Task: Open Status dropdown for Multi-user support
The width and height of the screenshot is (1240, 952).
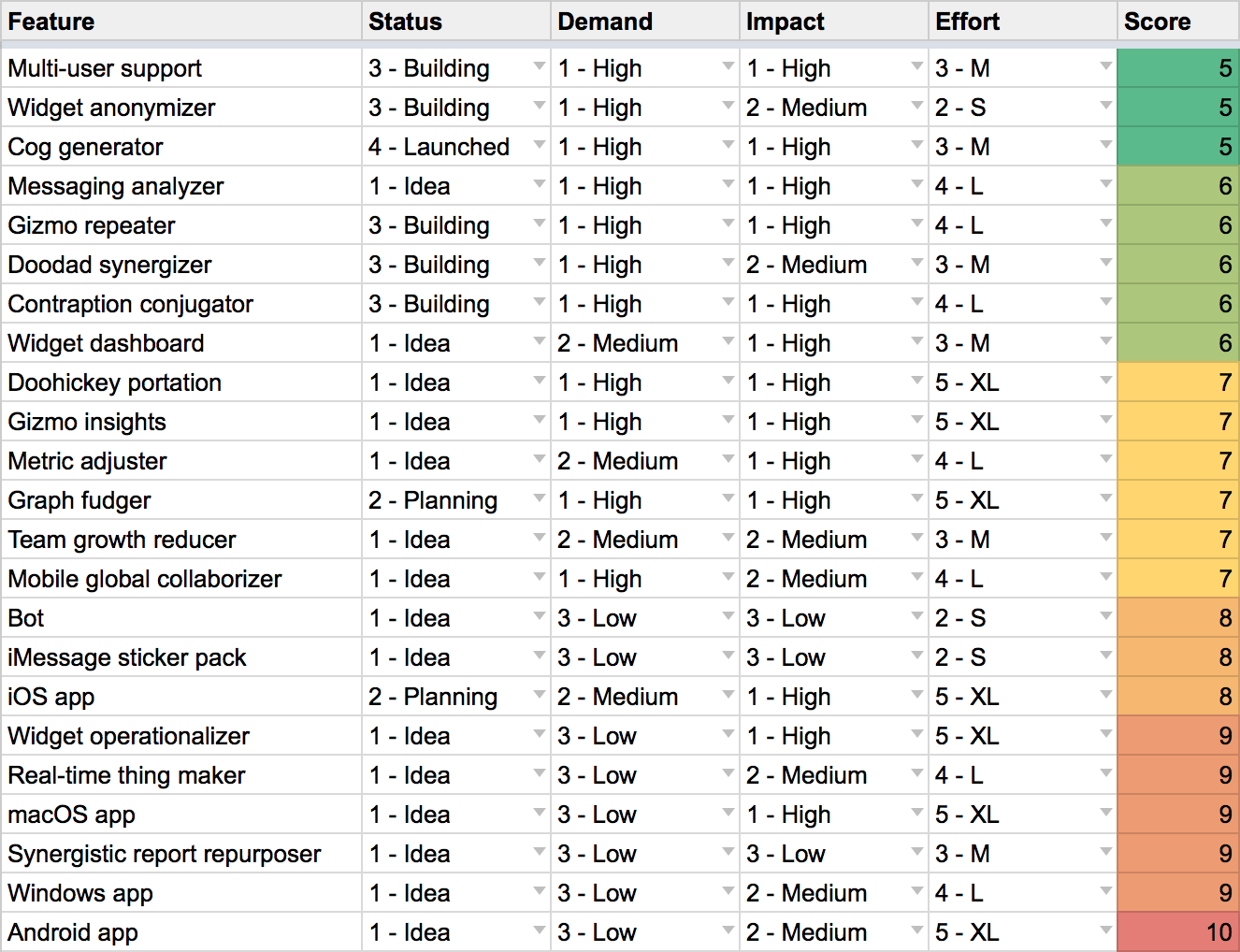Action: (539, 67)
